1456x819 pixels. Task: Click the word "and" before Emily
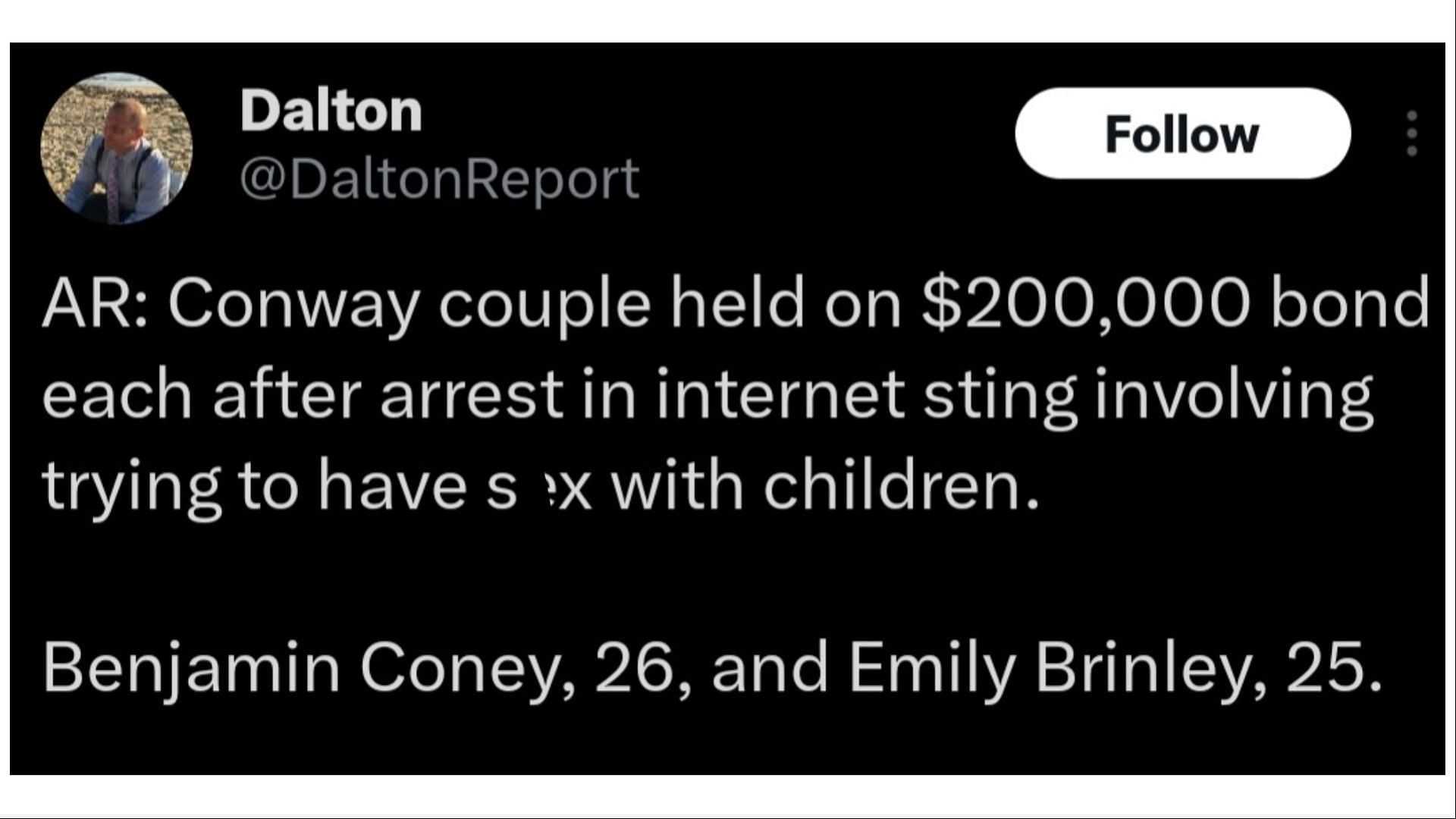click(x=770, y=667)
